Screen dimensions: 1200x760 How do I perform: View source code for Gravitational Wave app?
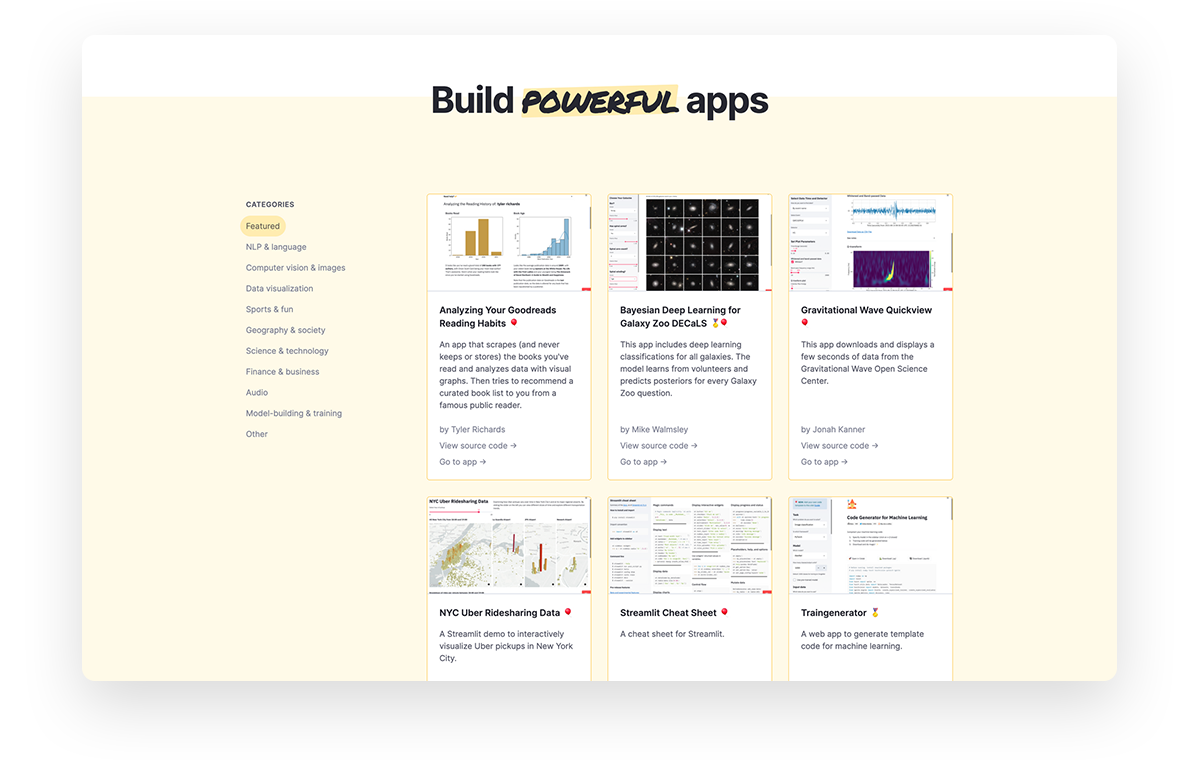click(840, 446)
